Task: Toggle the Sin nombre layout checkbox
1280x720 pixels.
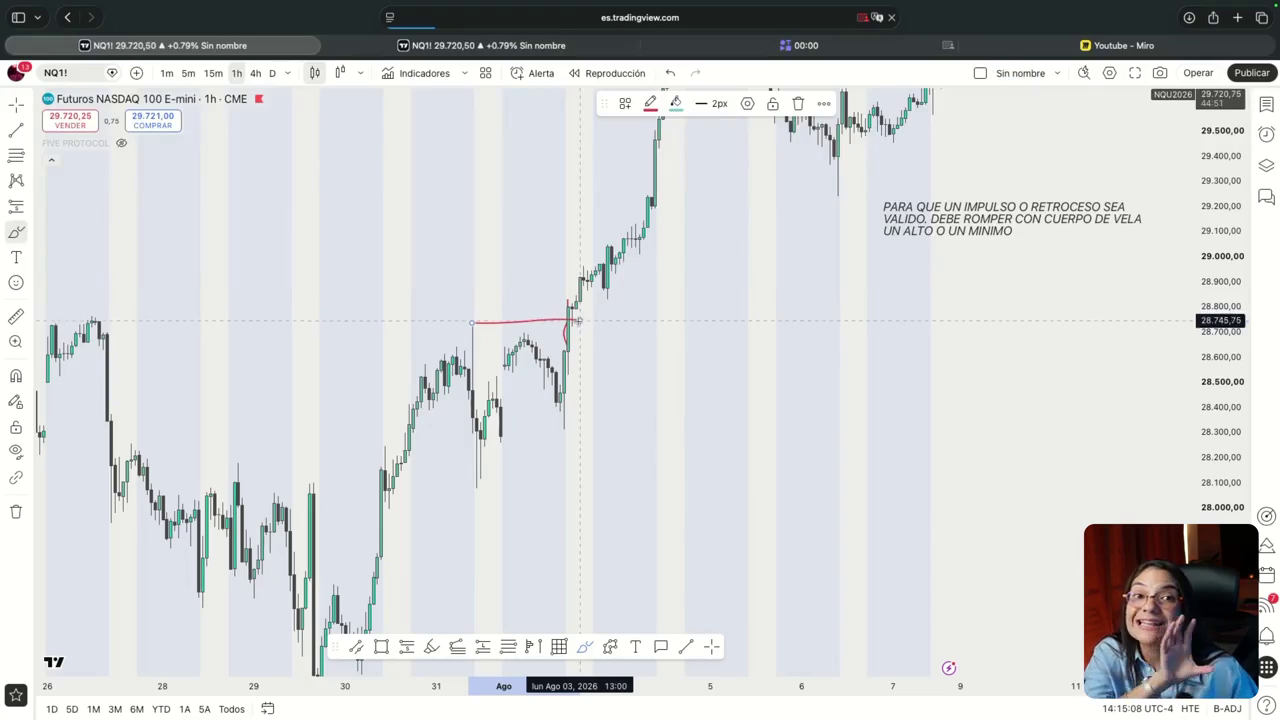Action: click(x=980, y=73)
